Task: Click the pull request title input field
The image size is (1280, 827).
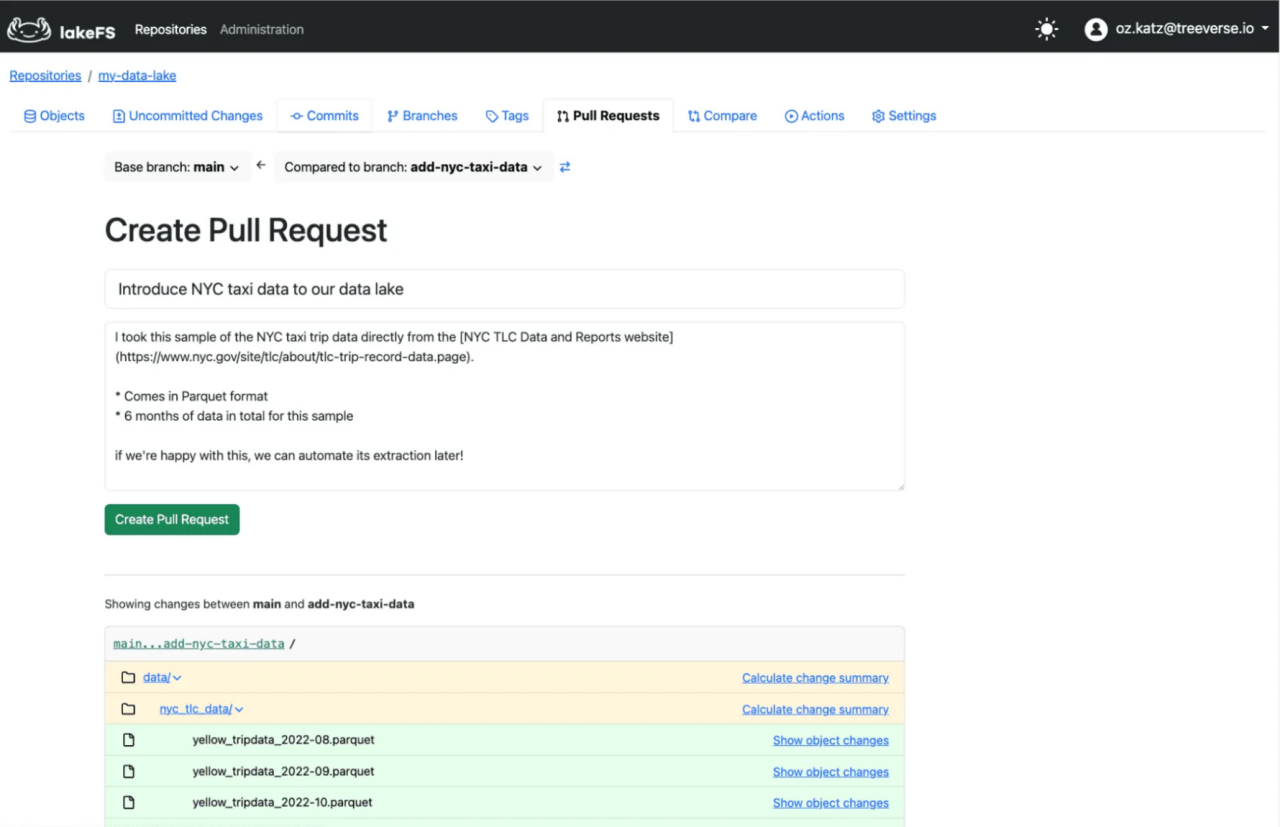Action: click(x=504, y=288)
